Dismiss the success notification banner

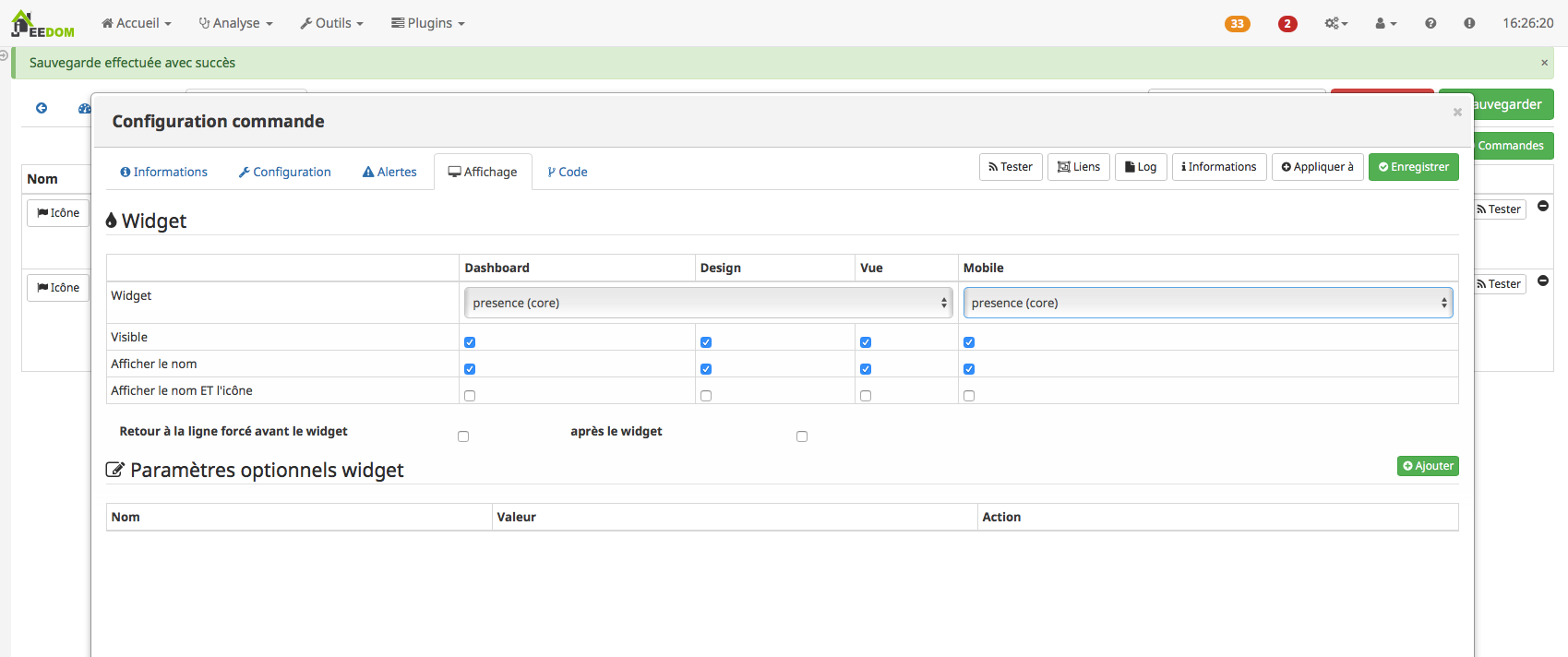1544,63
